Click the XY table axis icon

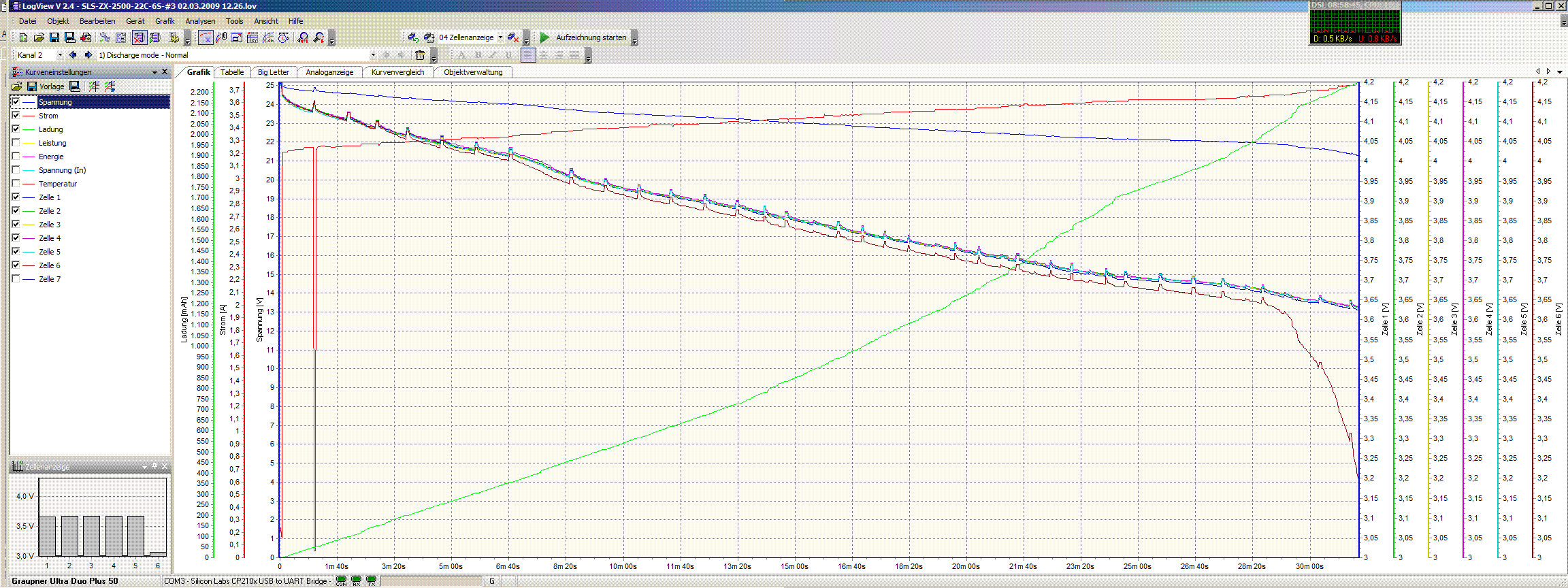coord(252,38)
